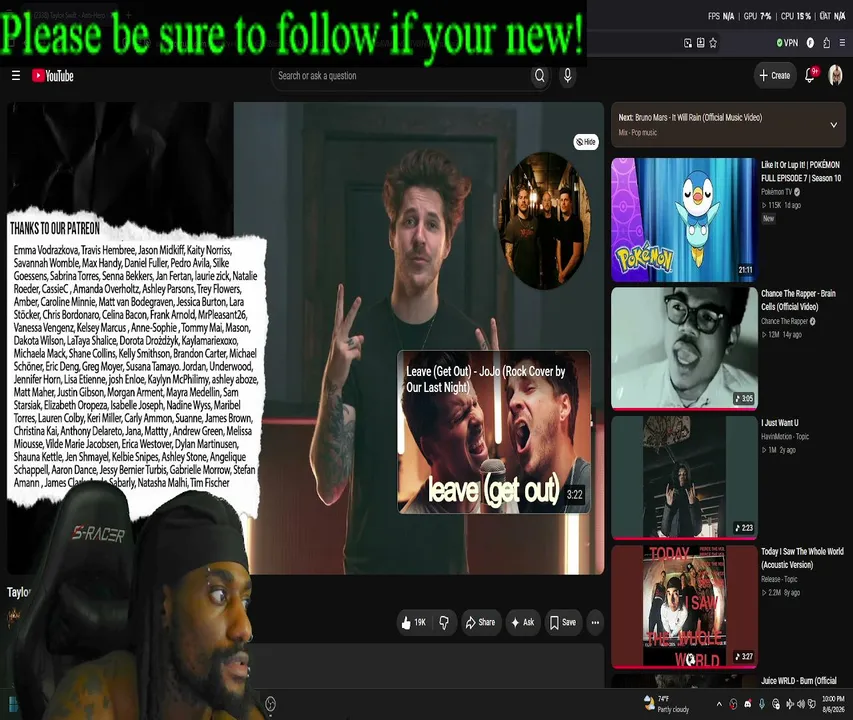Click the Pokémon TV channel name
This screenshot has width=853, height=720.
(x=776, y=192)
